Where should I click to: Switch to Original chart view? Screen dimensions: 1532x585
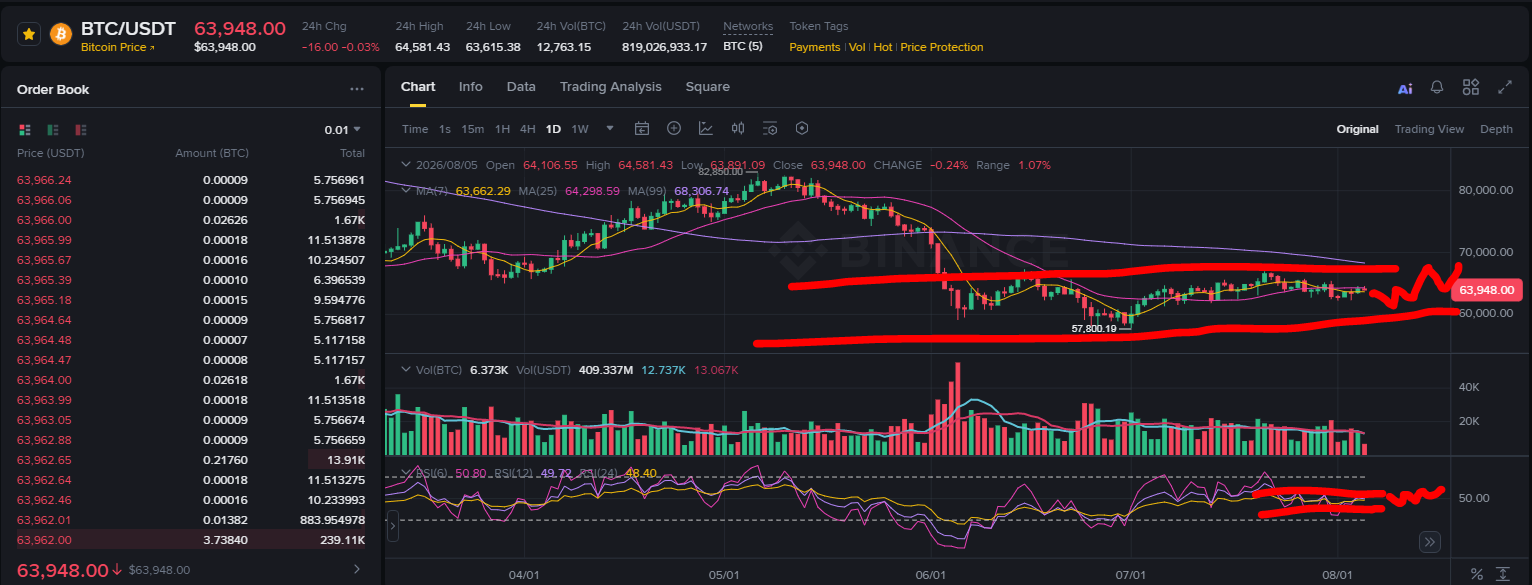(x=1357, y=129)
